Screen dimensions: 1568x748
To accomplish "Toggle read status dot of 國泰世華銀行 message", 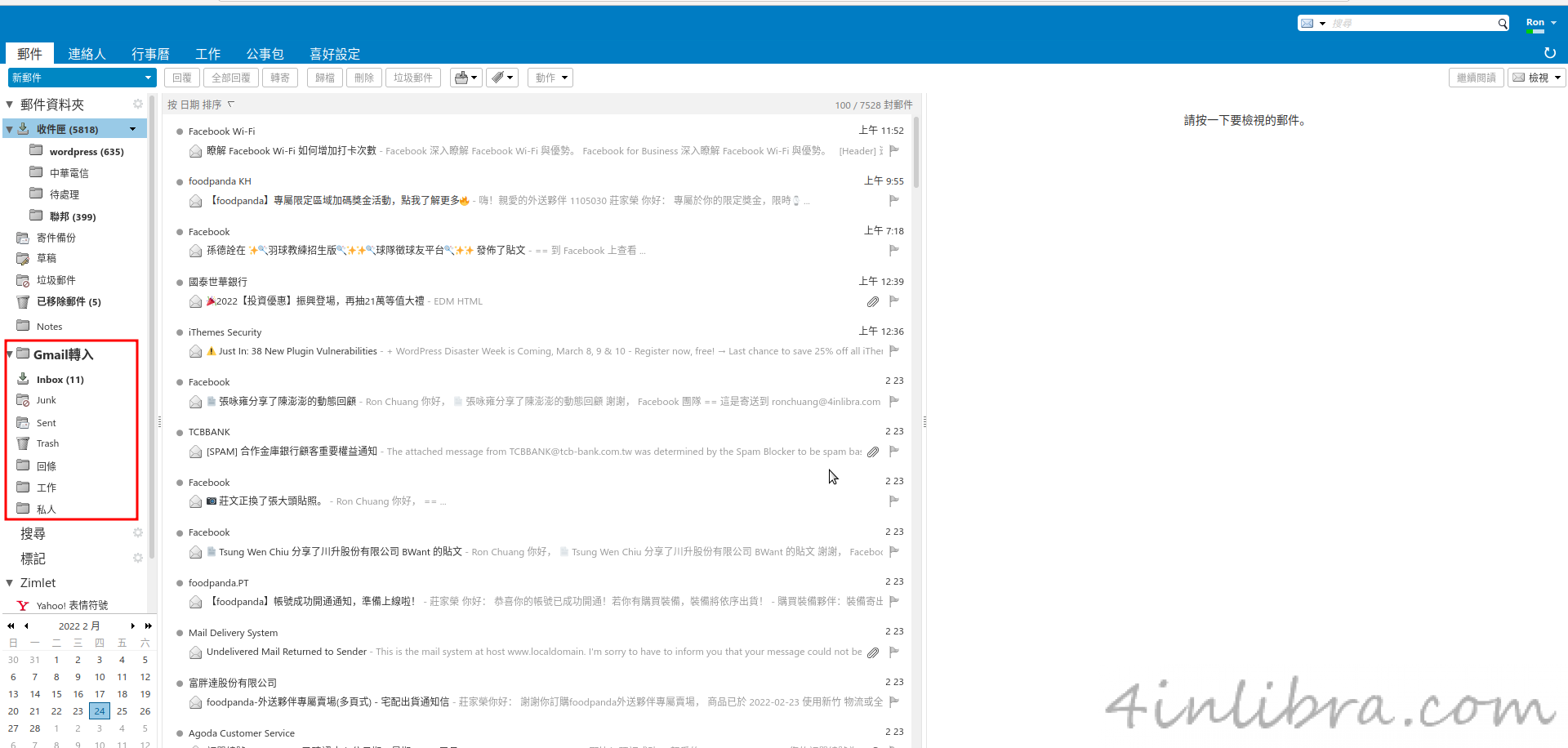I will pos(180,282).
